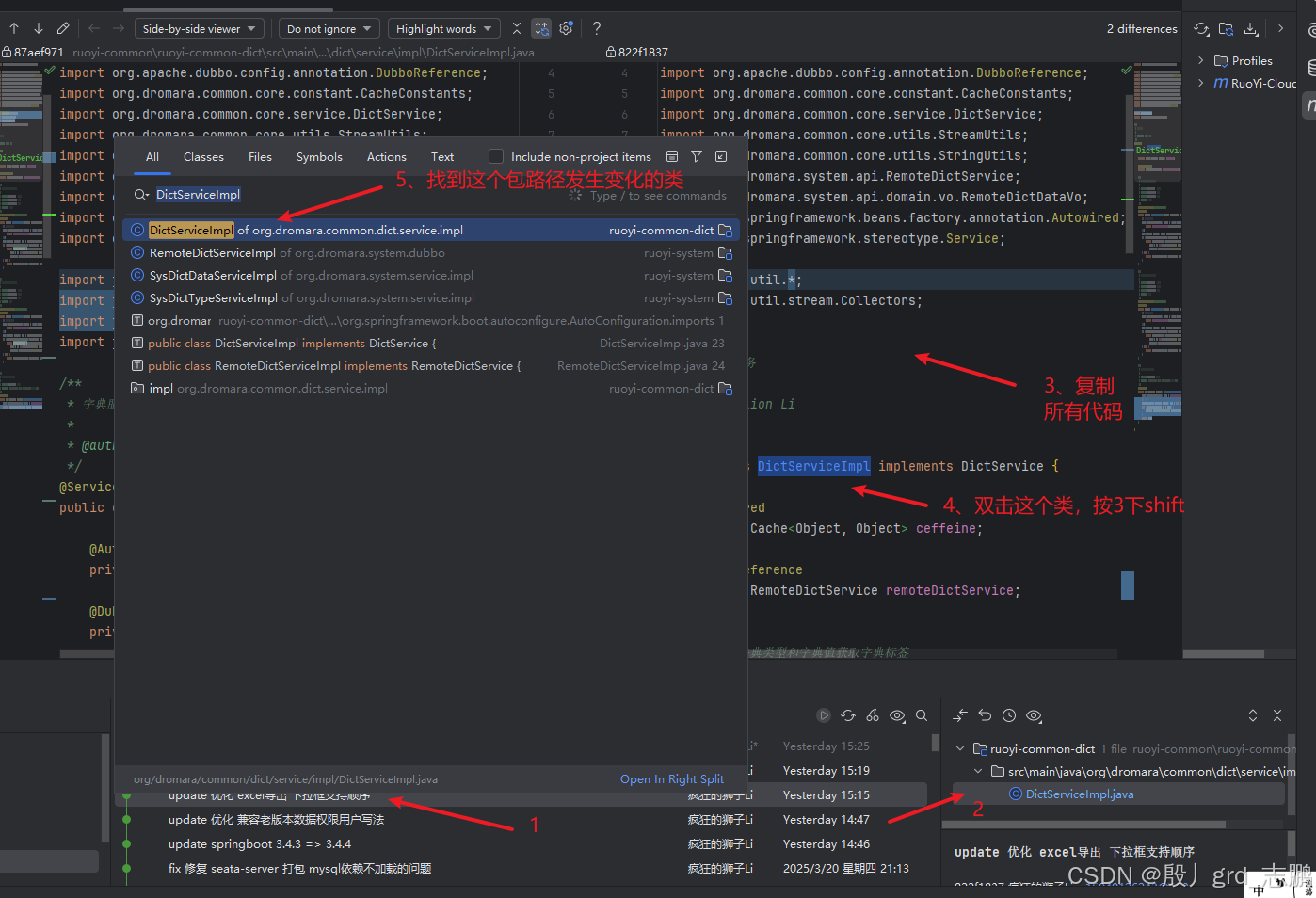Switch to the Files tab
Image resolution: width=1316 pixels, height=898 pixels.
(x=260, y=157)
